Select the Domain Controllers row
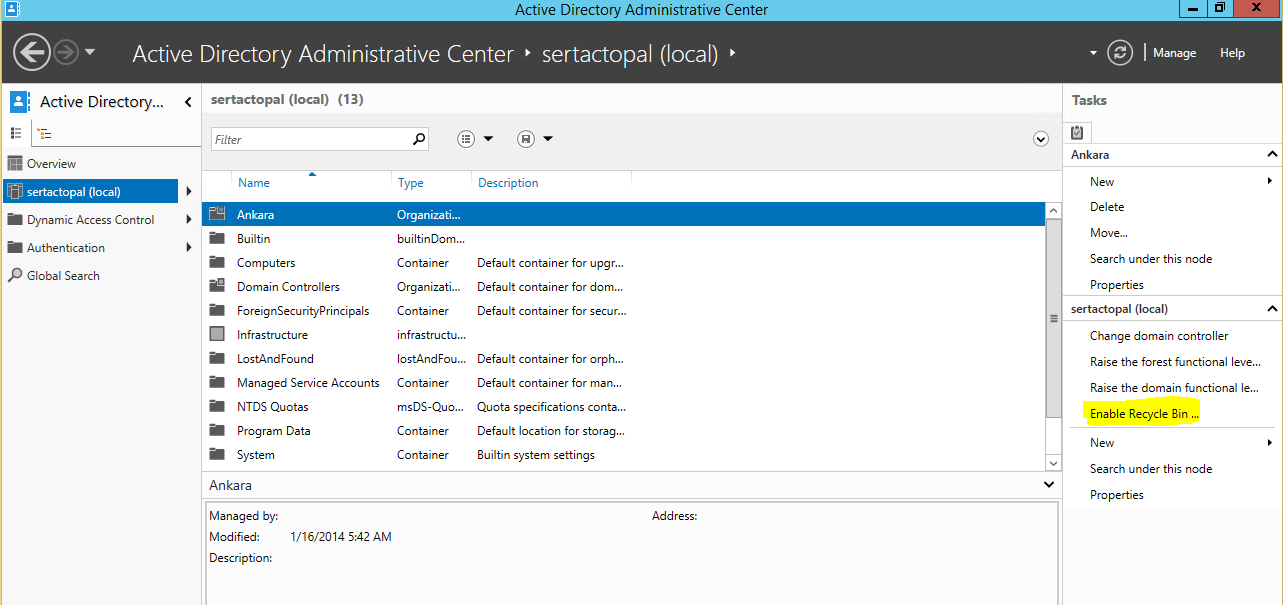Screen dimensions: 1283x605 pyautogui.click(x=288, y=287)
